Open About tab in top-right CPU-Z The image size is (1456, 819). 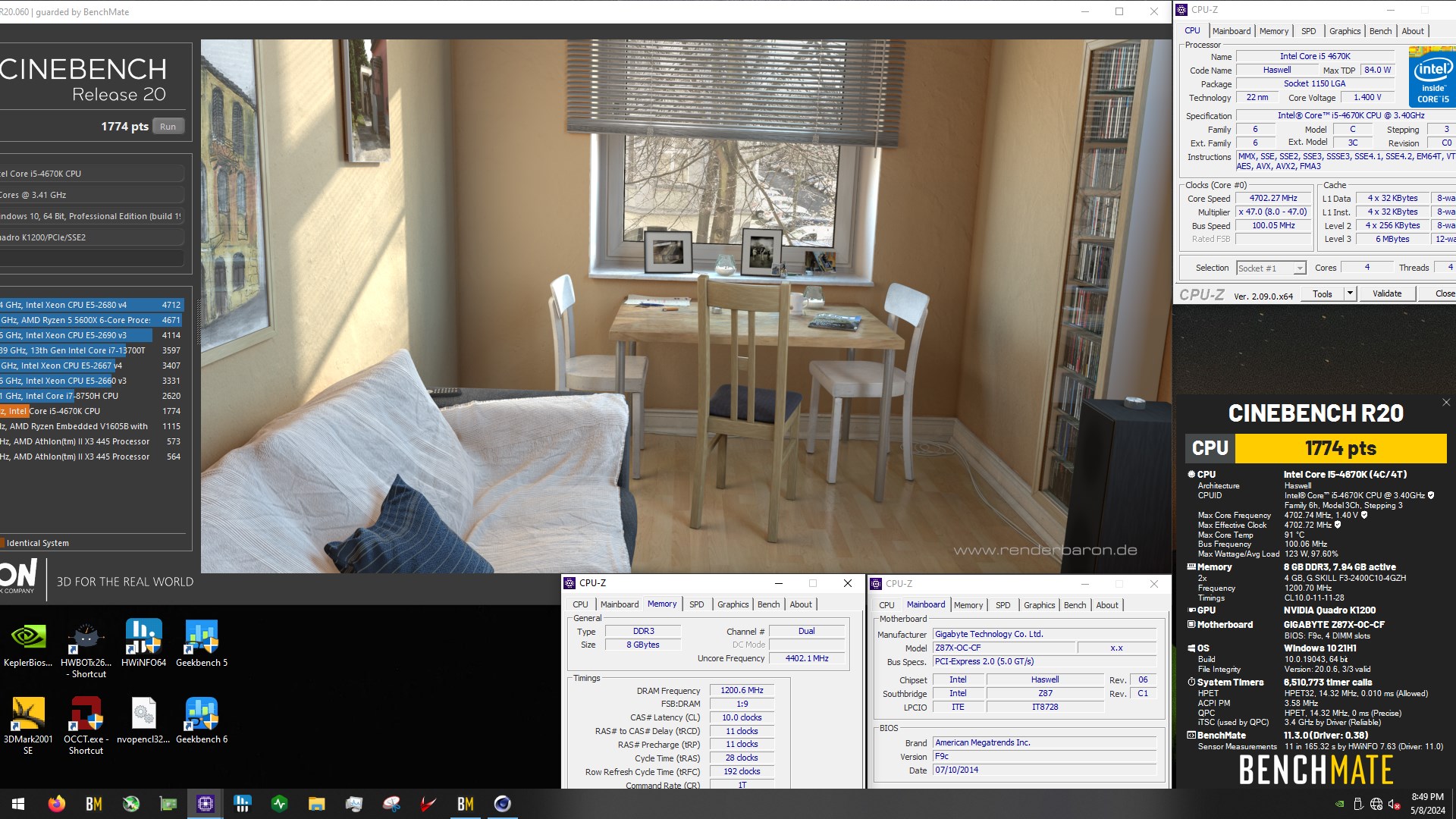(x=1412, y=31)
